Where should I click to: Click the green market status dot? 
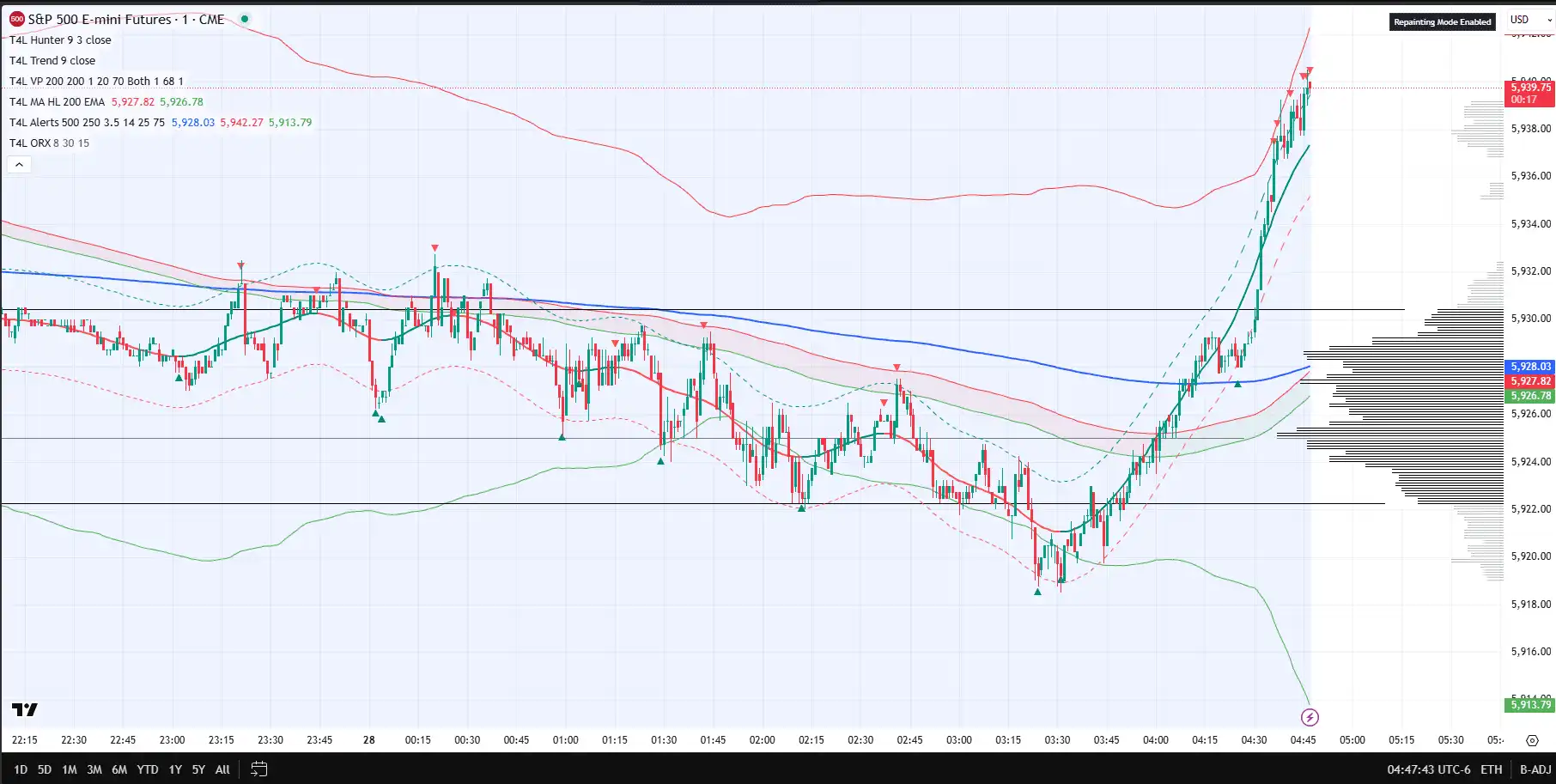point(245,19)
